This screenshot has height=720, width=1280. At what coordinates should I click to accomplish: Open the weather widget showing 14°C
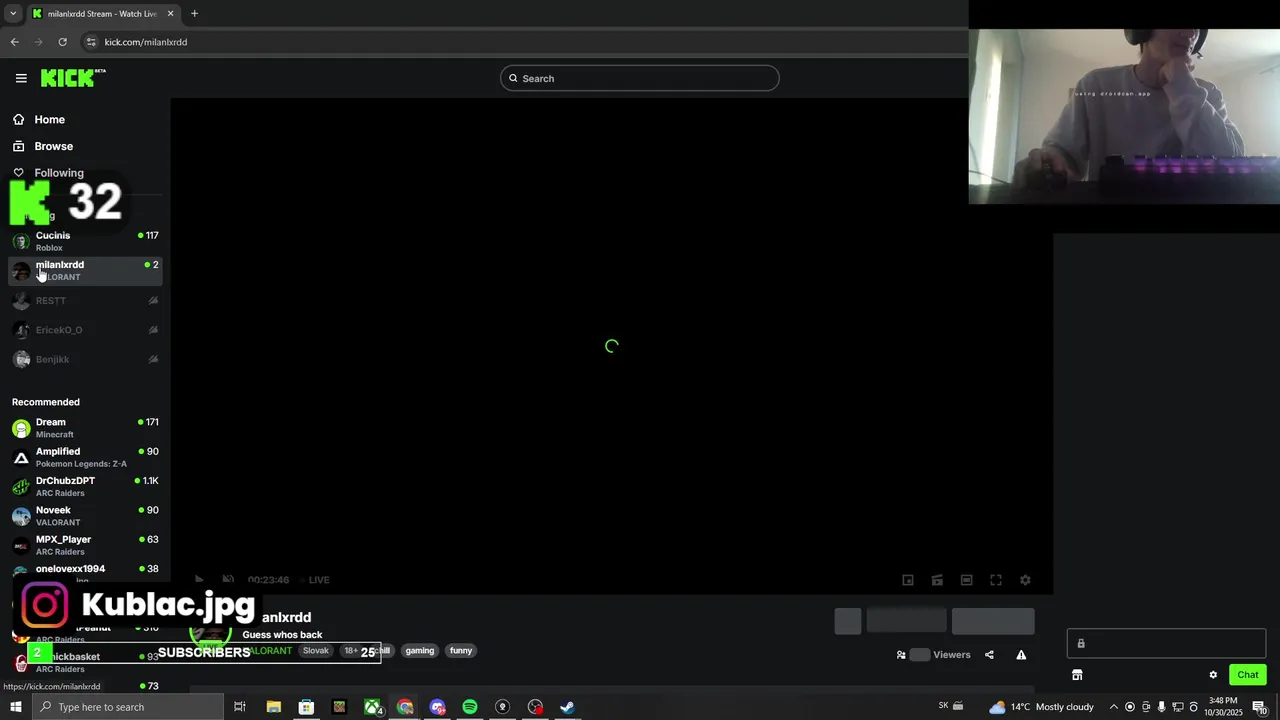click(x=1041, y=707)
